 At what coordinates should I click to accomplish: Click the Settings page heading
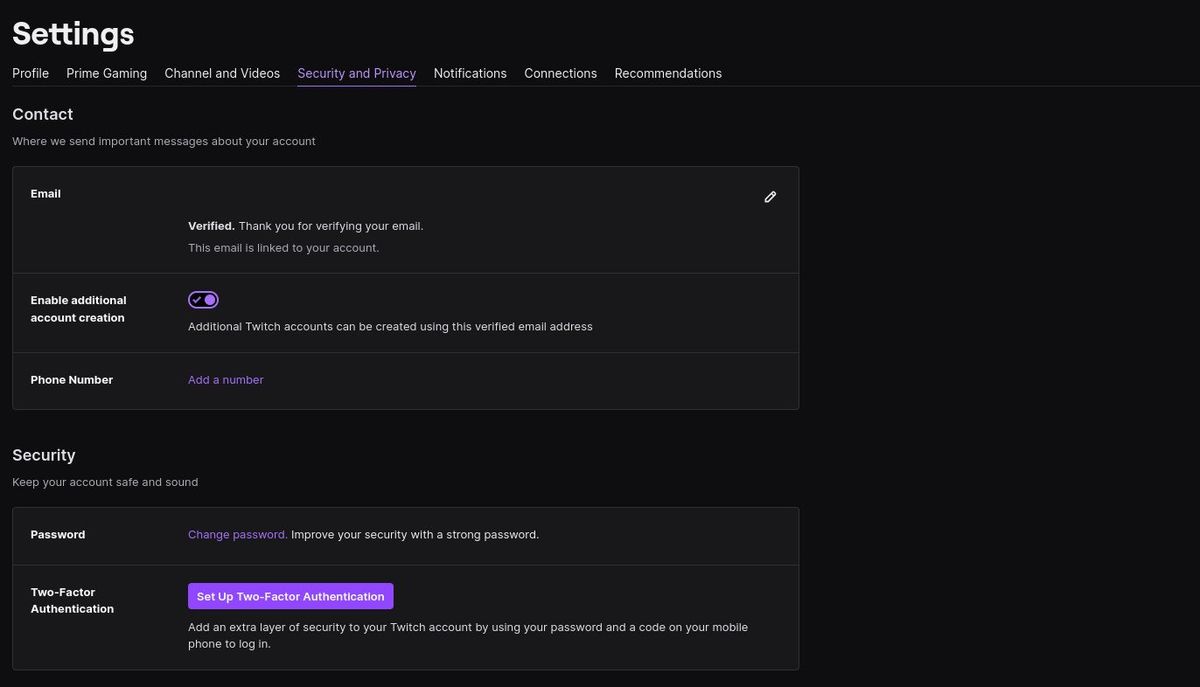pyautogui.click(x=73, y=34)
